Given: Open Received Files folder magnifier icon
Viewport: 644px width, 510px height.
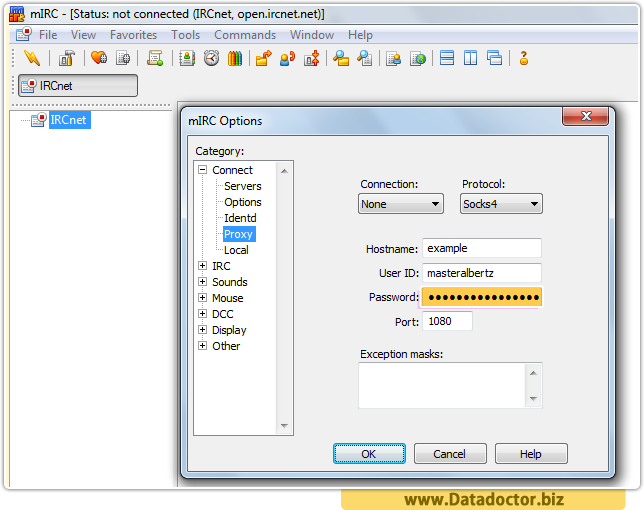Looking at the screenshot, I should tap(341, 58).
